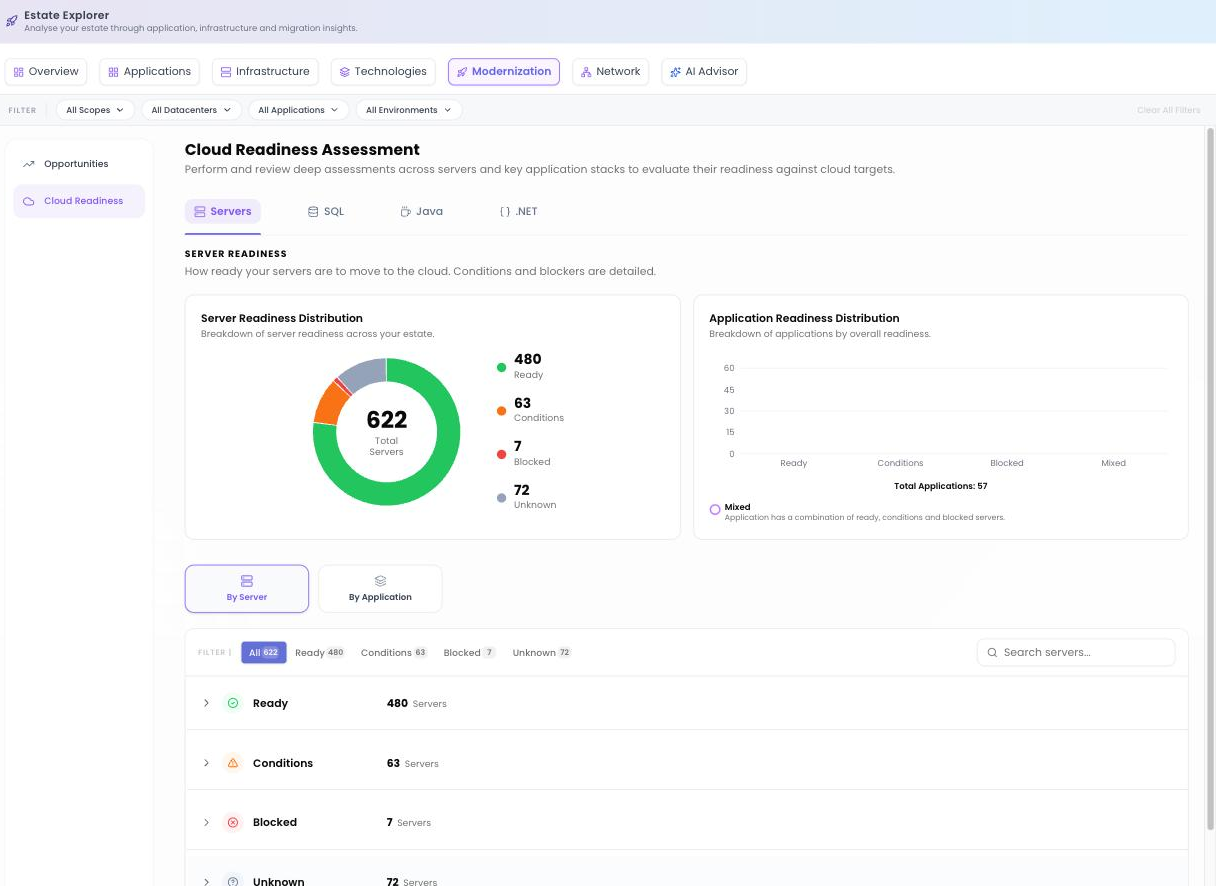
Task: Open the Network tab
Action: 610,72
